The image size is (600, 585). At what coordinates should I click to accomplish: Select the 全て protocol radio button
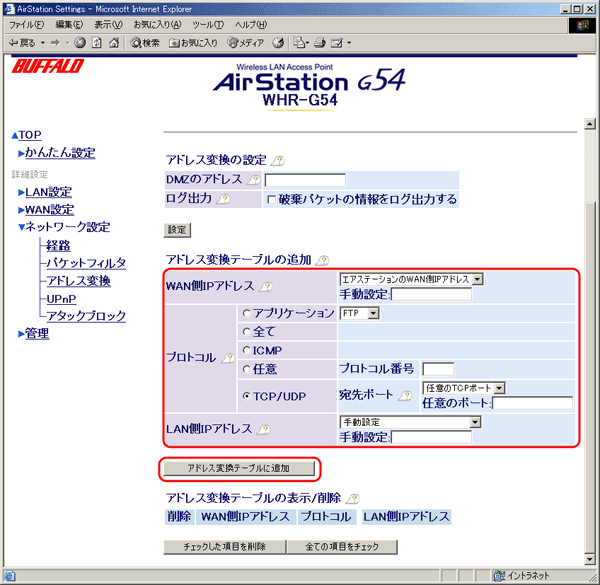pyautogui.click(x=246, y=331)
